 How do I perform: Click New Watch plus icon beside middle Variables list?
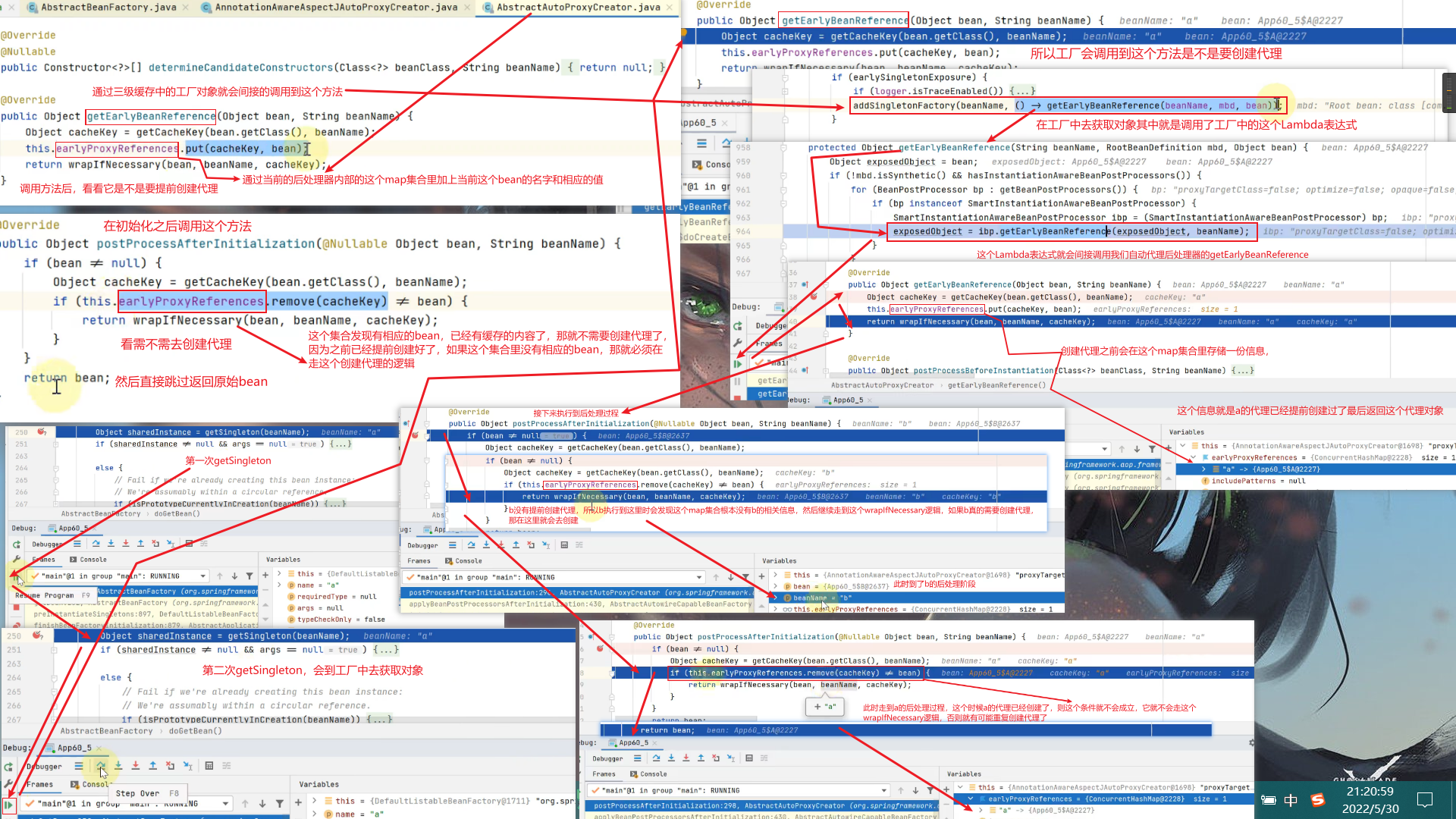point(761,577)
